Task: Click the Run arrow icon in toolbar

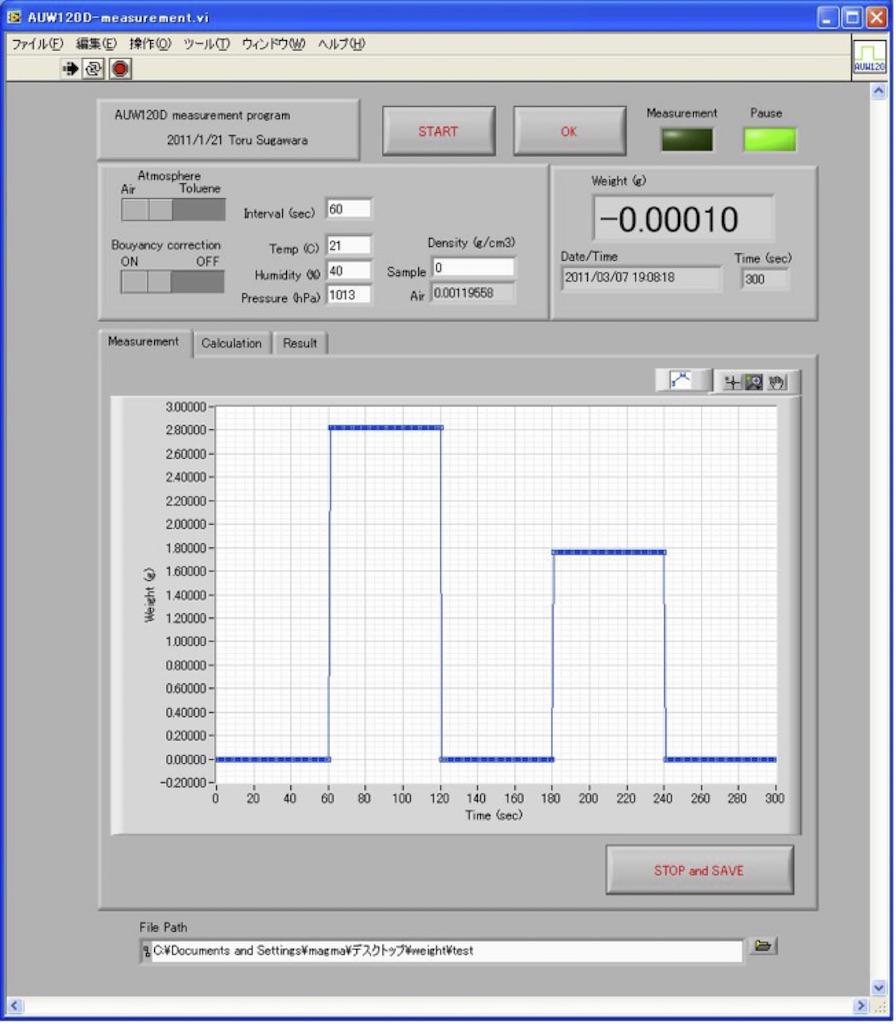Action: click(x=72, y=68)
